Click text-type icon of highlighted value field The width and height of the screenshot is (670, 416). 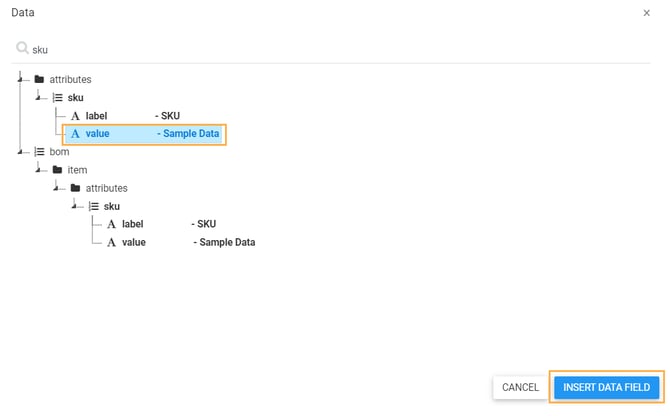(75, 133)
